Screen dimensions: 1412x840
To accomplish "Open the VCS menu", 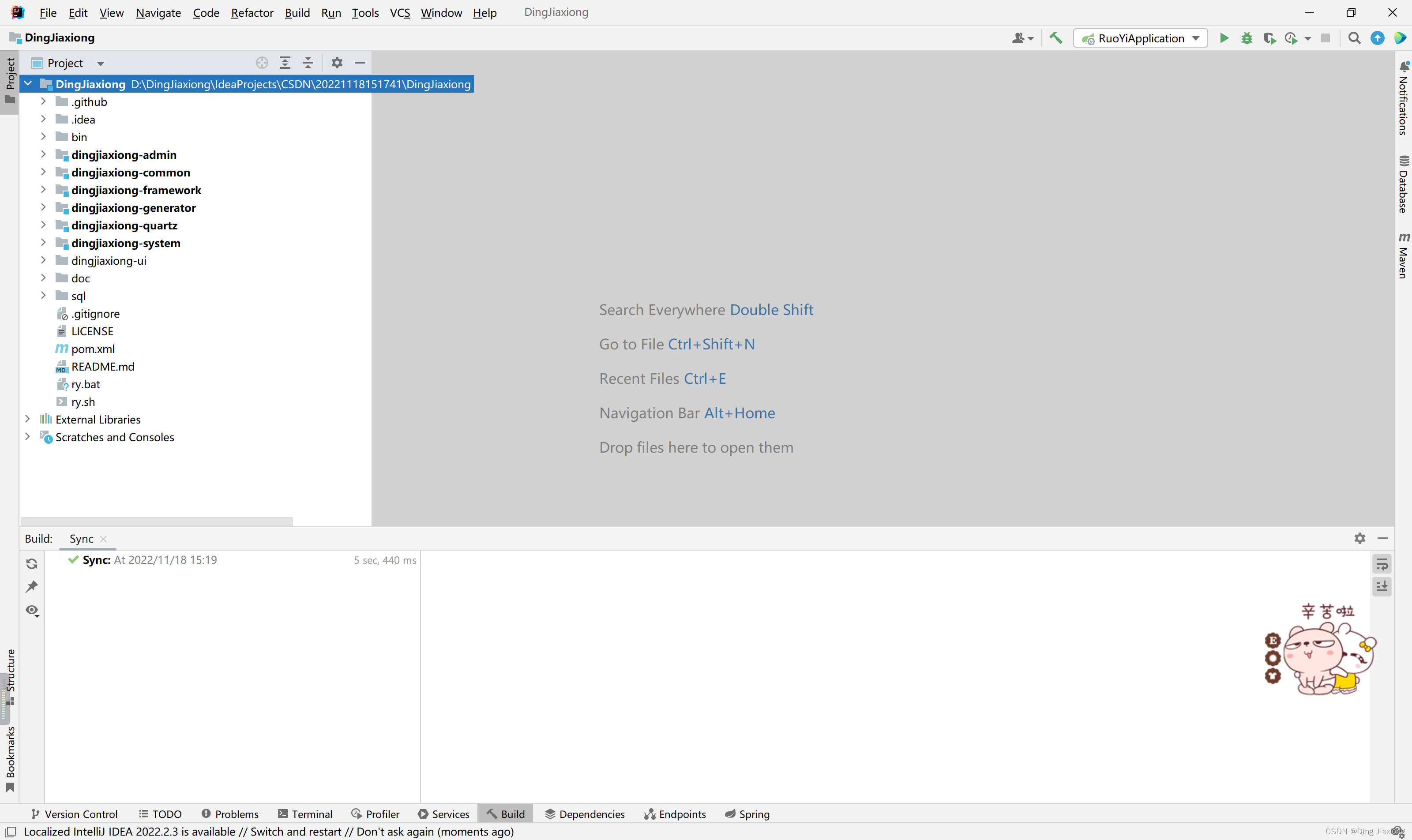I will tap(400, 12).
